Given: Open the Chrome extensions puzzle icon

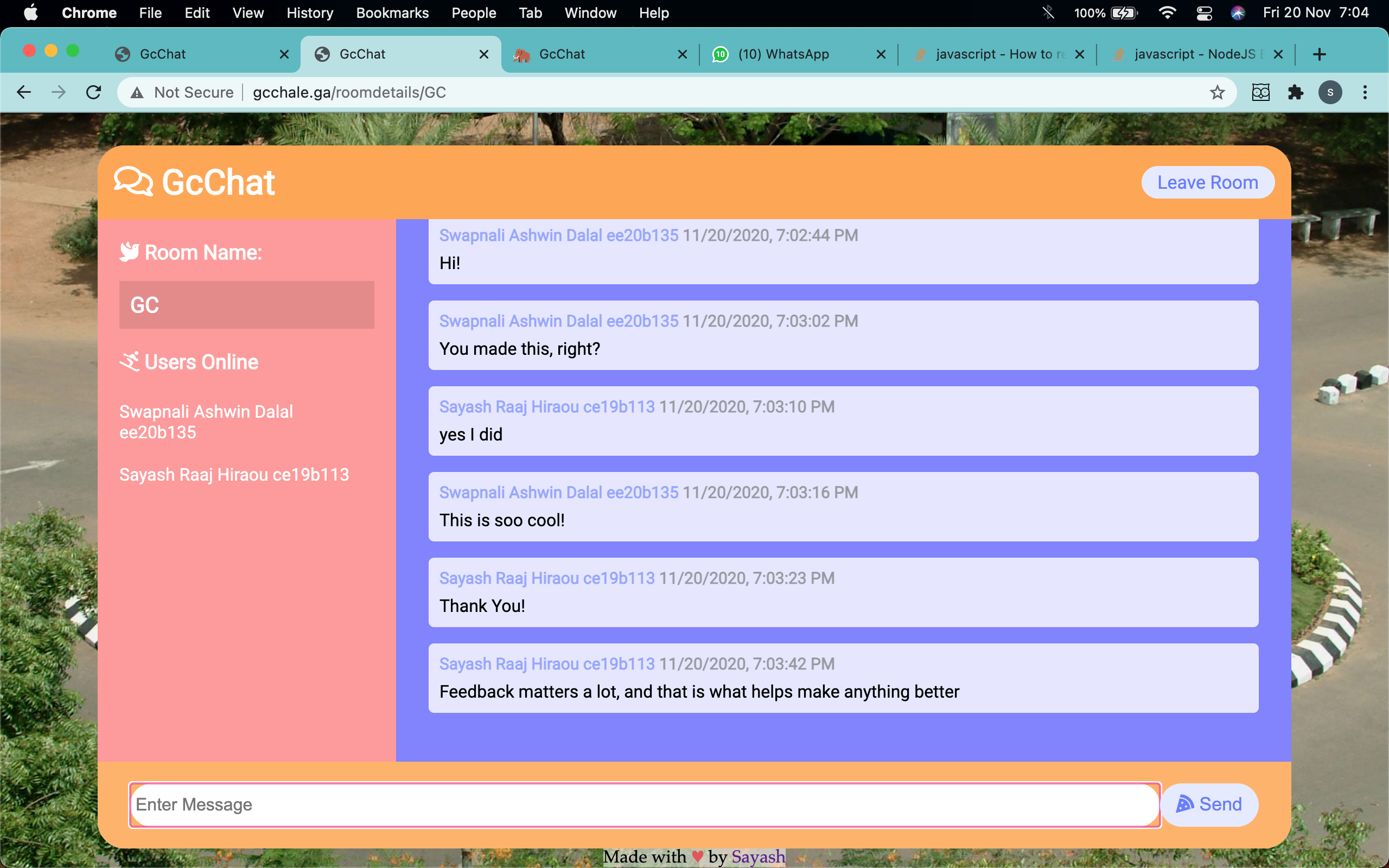Looking at the screenshot, I should click(x=1296, y=92).
